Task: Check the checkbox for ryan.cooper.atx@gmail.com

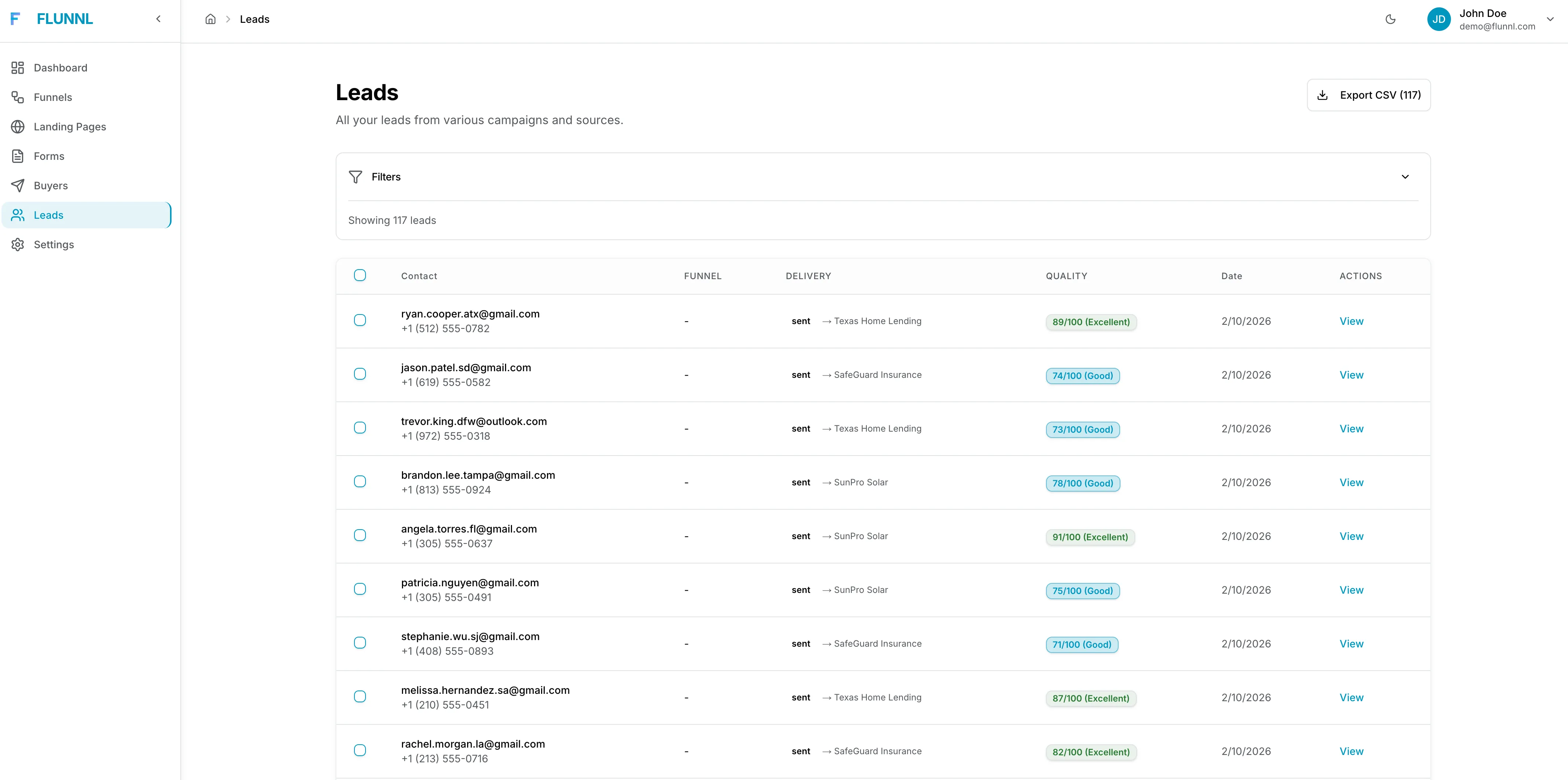Action: click(x=360, y=320)
